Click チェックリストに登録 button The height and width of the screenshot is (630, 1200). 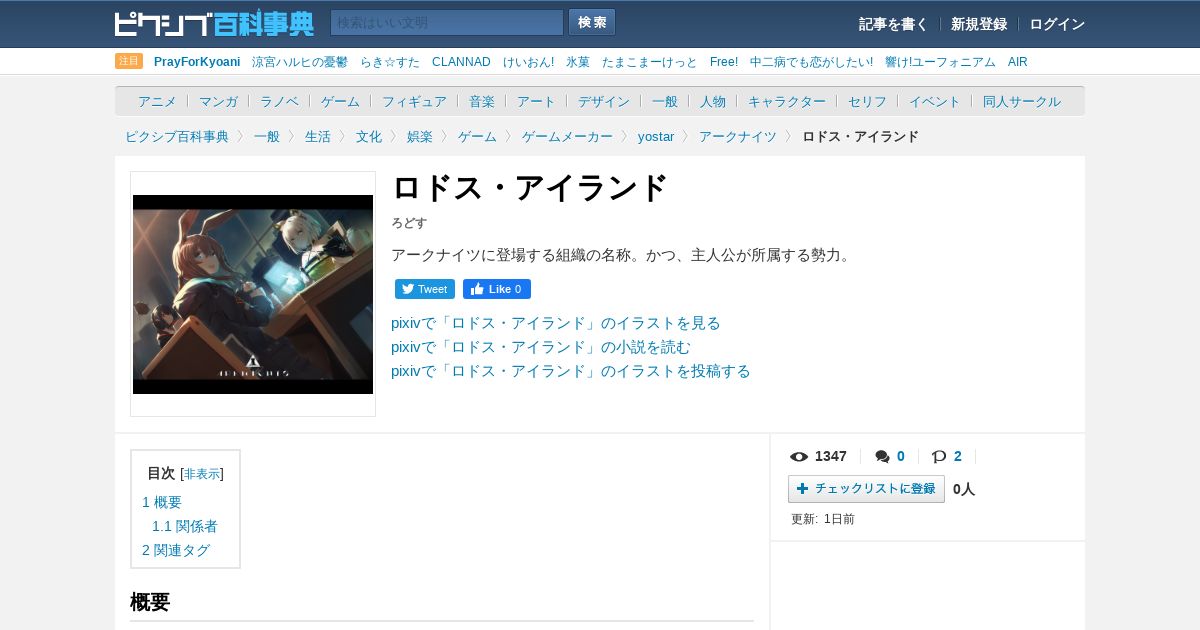pos(866,489)
